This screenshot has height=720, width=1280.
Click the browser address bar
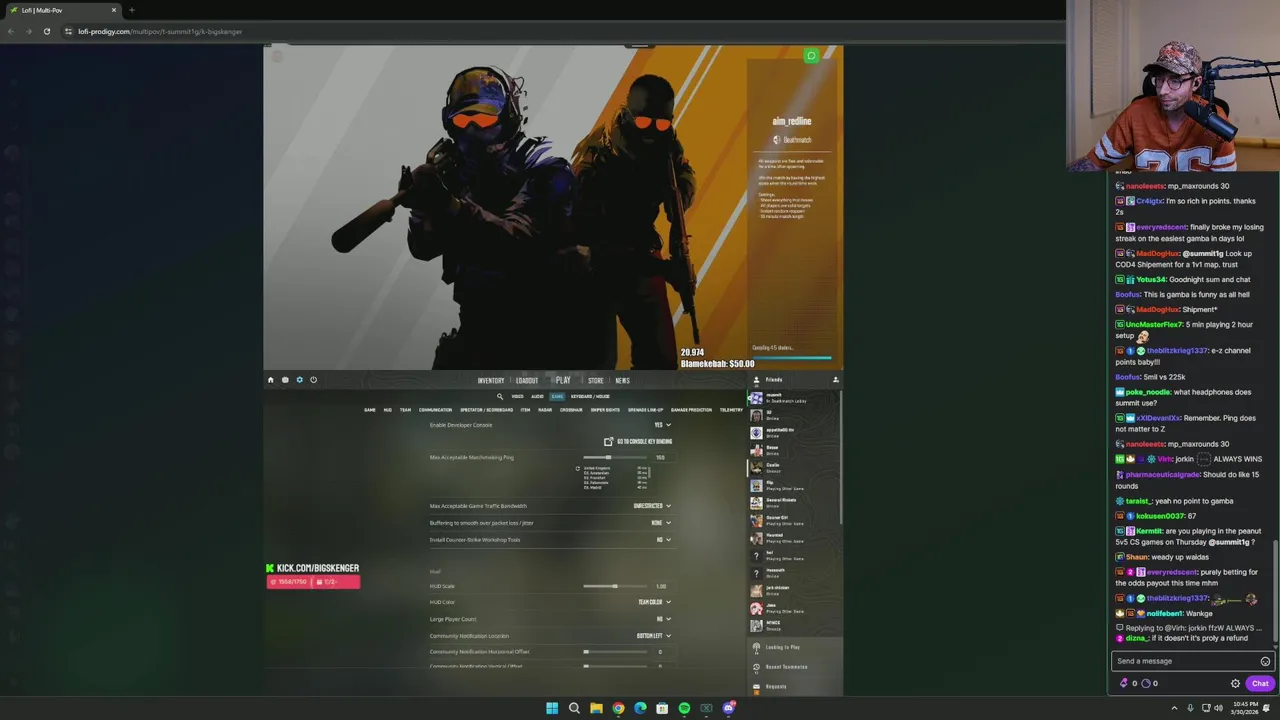click(560, 31)
